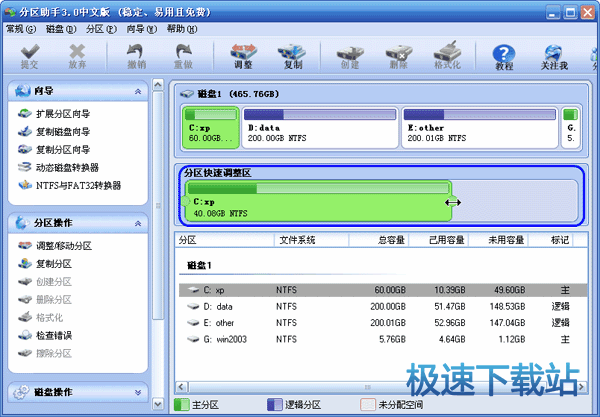Click the 磁盘1 group heading in list
The width and height of the screenshot is (600, 417).
(199, 265)
